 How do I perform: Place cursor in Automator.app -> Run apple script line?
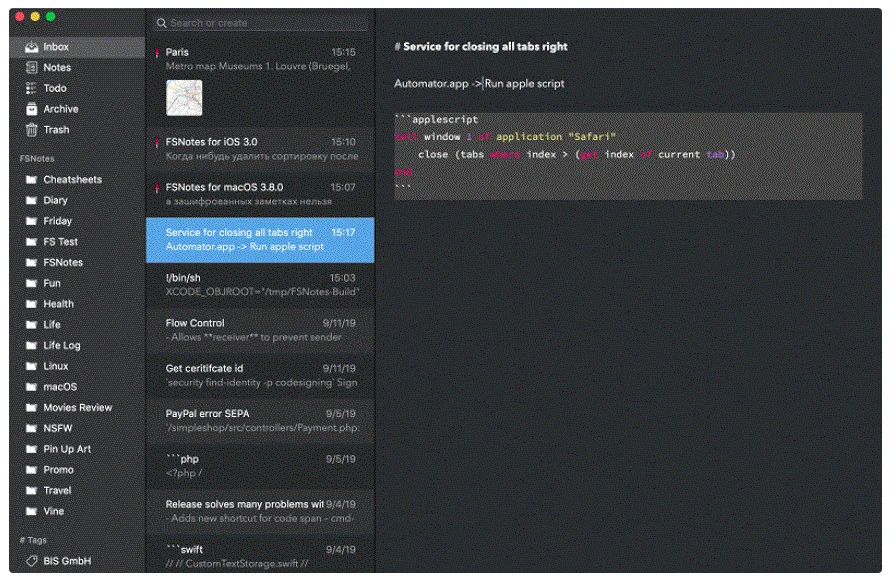[x=479, y=84]
